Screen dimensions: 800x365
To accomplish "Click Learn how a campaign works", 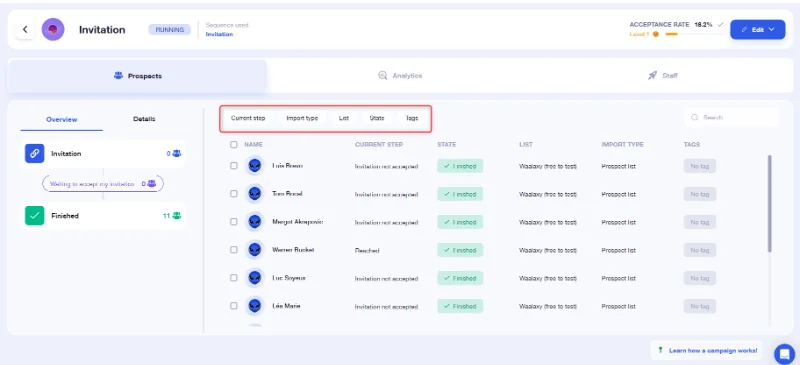I will tap(708, 351).
